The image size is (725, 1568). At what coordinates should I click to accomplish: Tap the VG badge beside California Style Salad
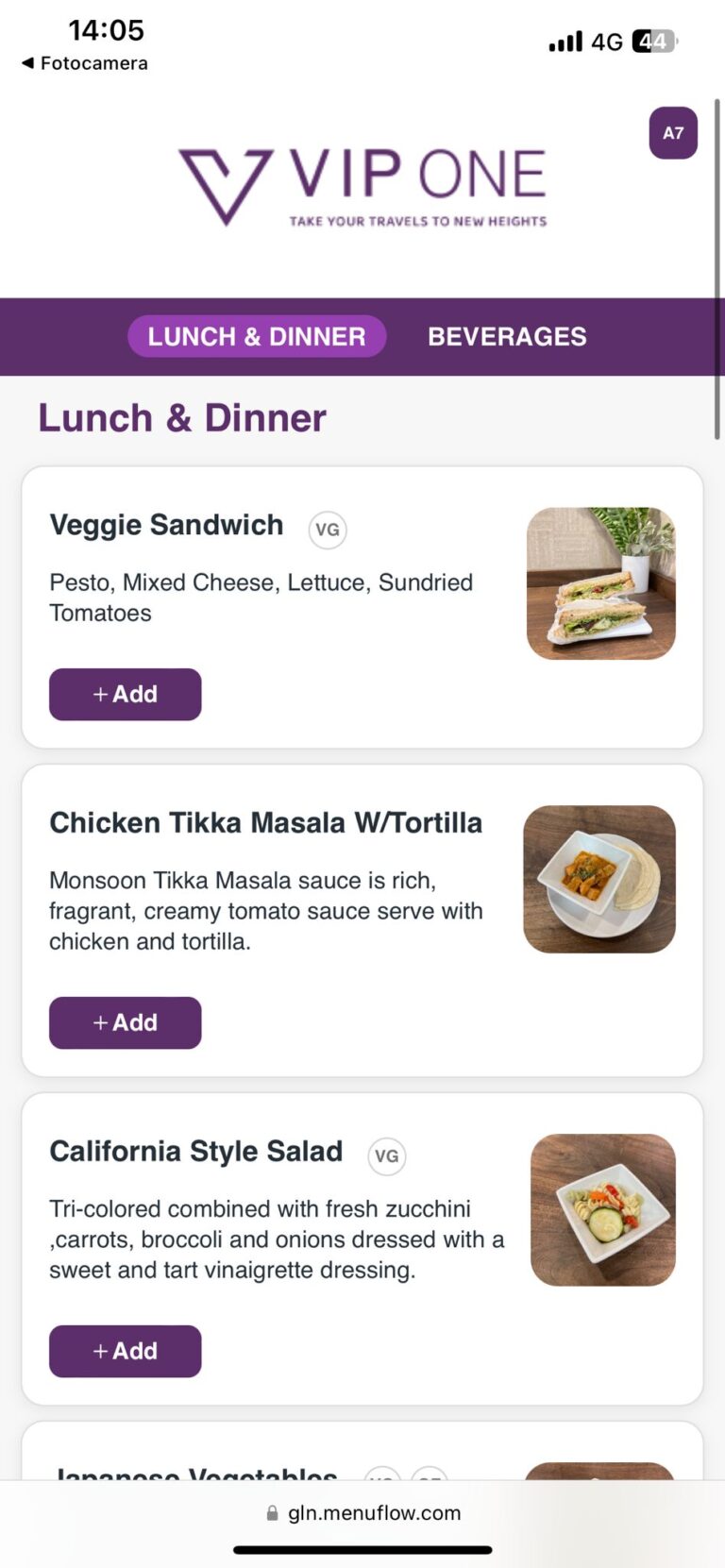[386, 1156]
